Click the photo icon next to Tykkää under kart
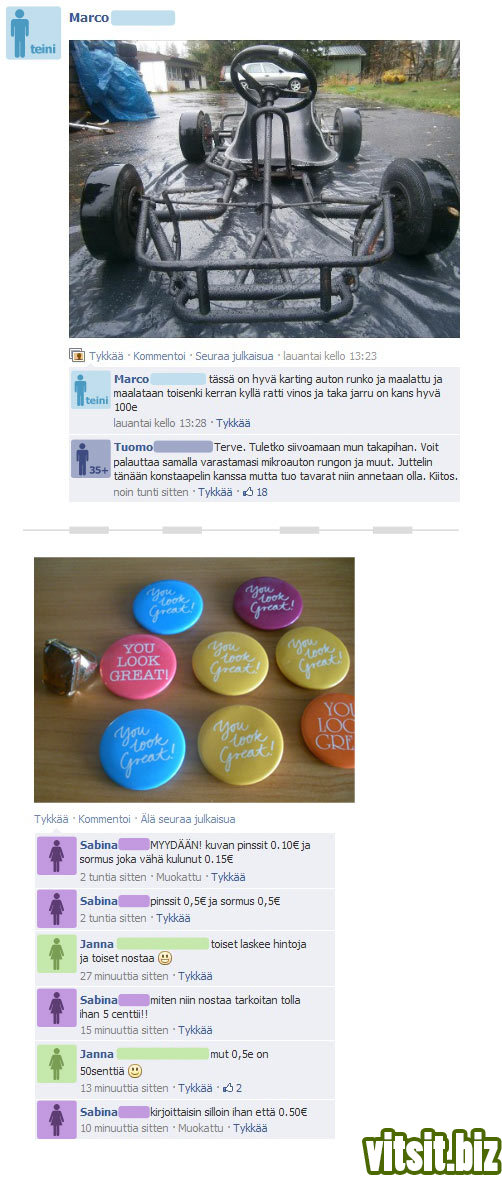This screenshot has height=1177, width=502. [77, 355]
